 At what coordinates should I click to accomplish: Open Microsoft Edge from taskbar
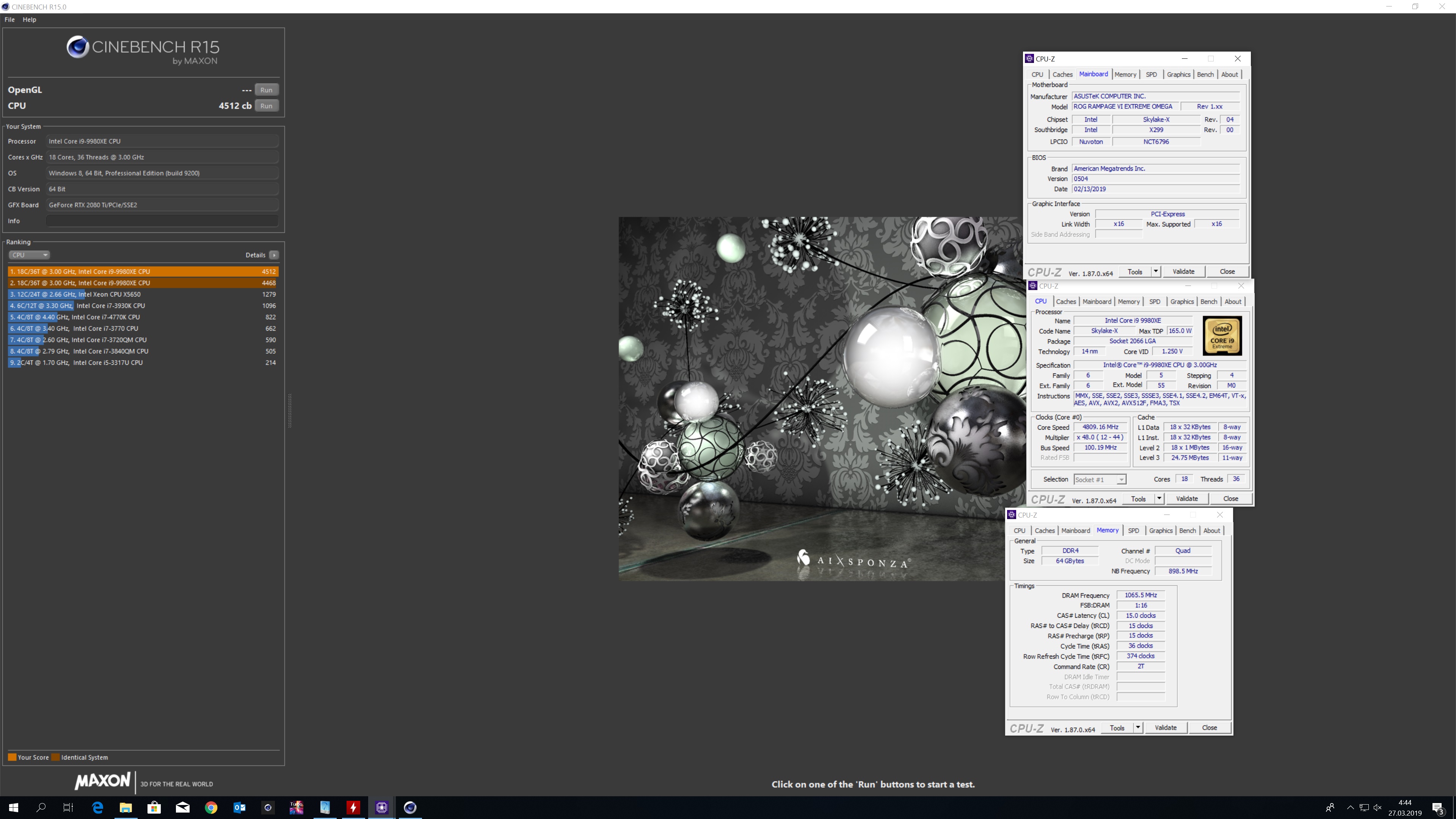[97, 808]
